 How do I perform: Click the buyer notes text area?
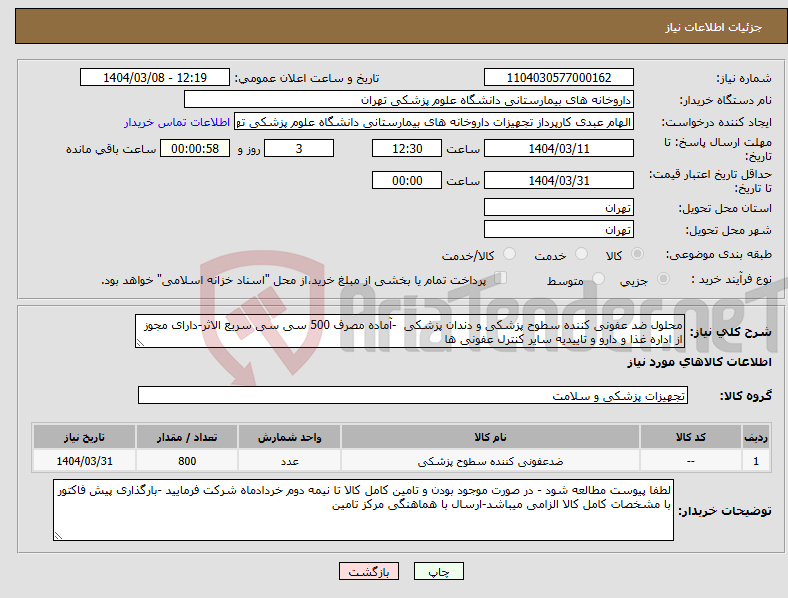coord(363,510)
